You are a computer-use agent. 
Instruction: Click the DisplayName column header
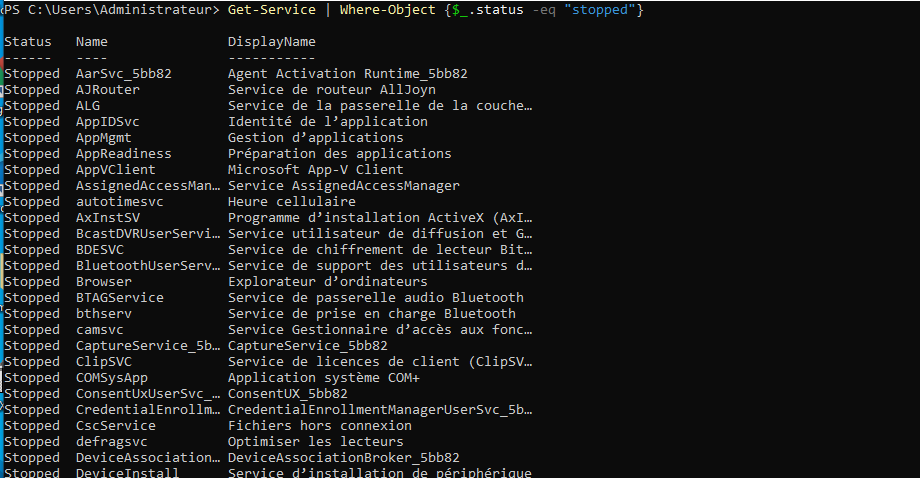coord(271,42)
